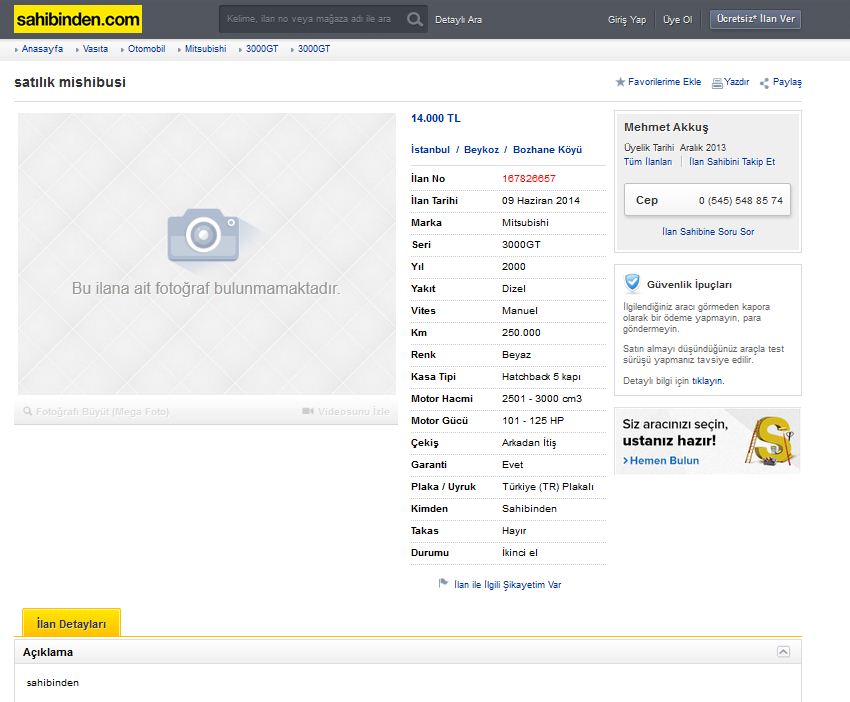
Task: Open İlan ile İlgili Şikayetim Var
Action: pyautogui.click(x=507, y=584)
